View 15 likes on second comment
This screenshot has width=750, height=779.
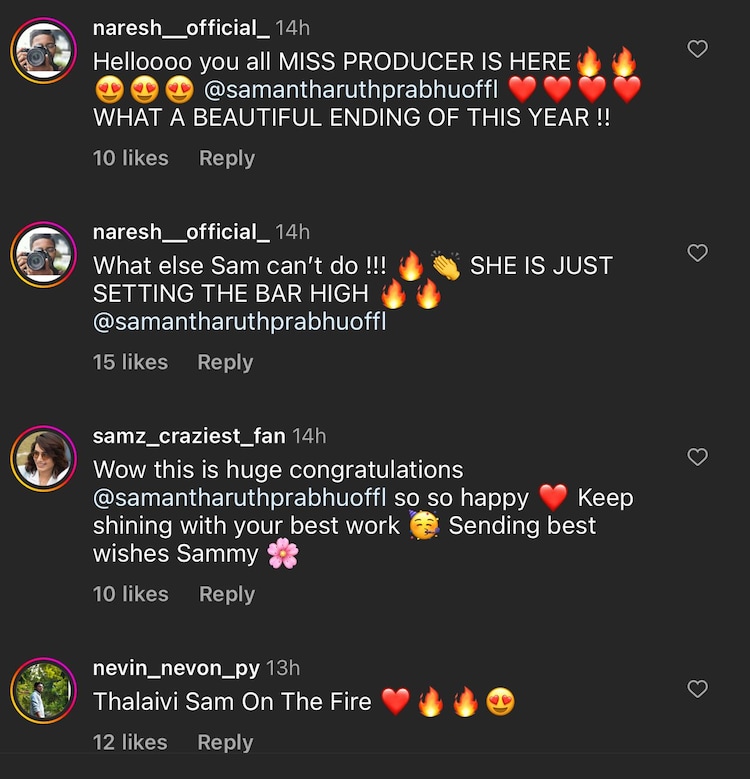(x=130, y=362)
